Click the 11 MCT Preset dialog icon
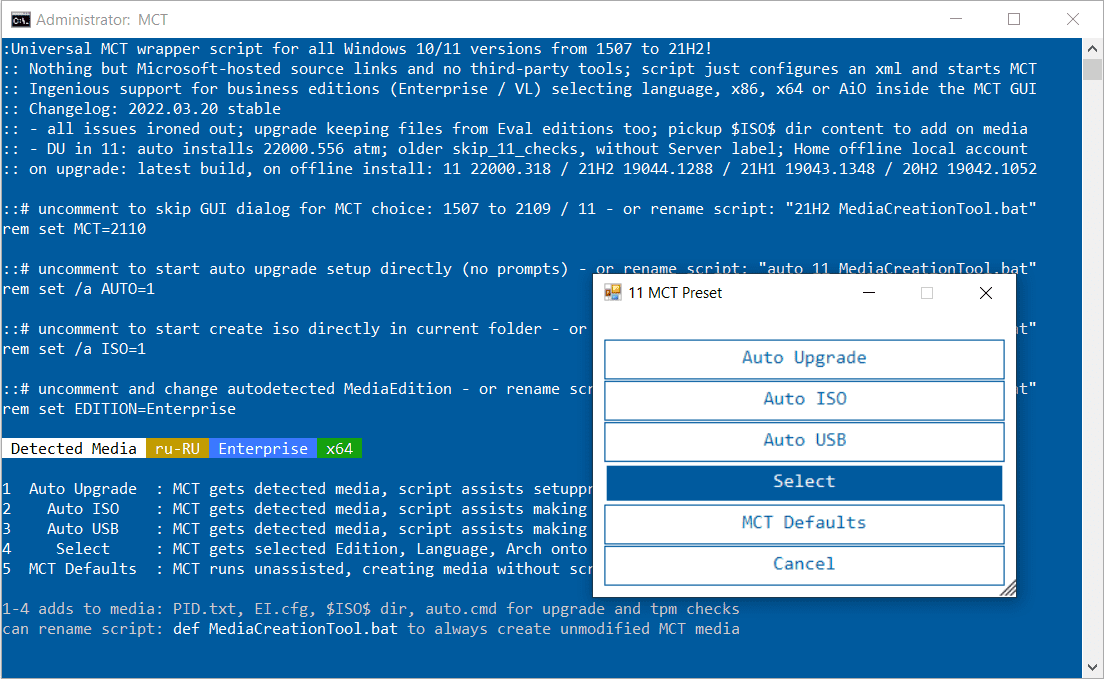 613,292
